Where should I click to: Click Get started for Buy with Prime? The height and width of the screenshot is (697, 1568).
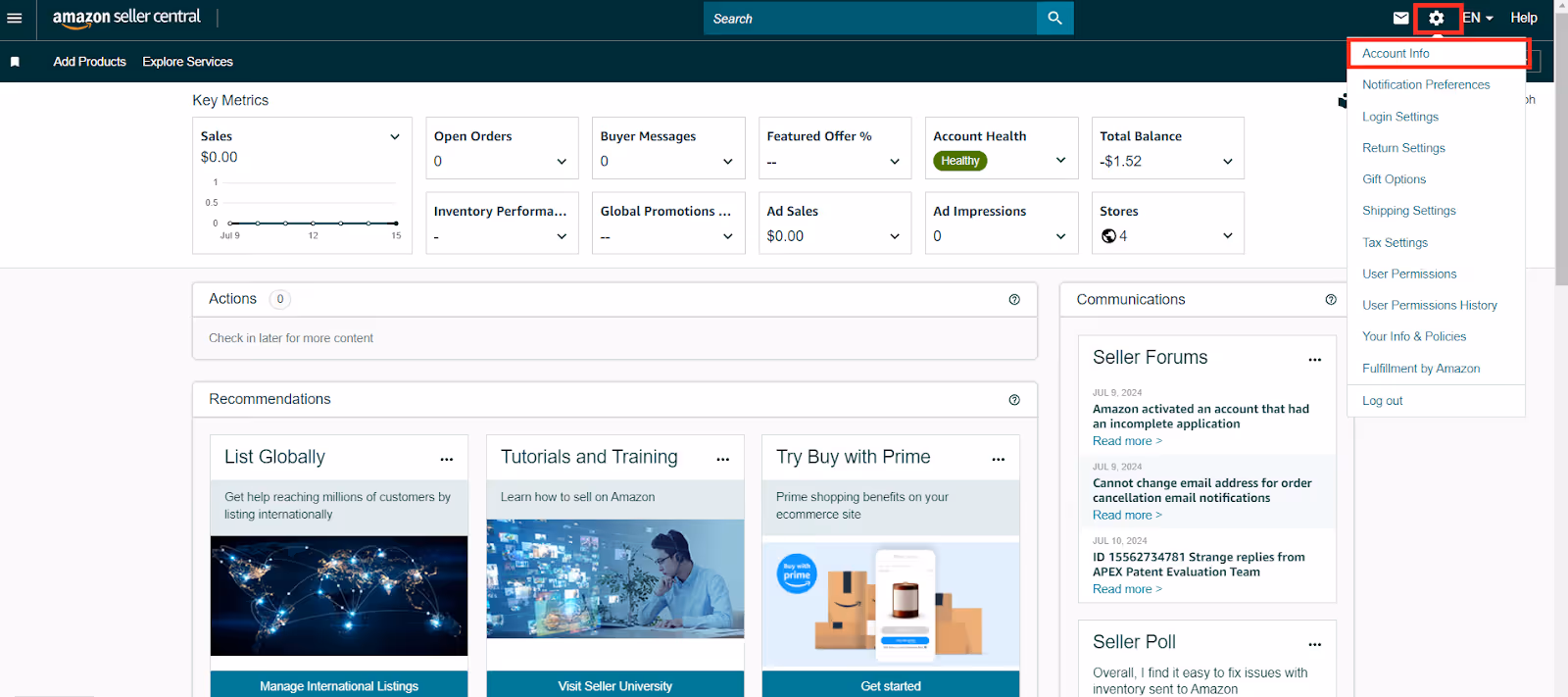(x=891, y=685)
